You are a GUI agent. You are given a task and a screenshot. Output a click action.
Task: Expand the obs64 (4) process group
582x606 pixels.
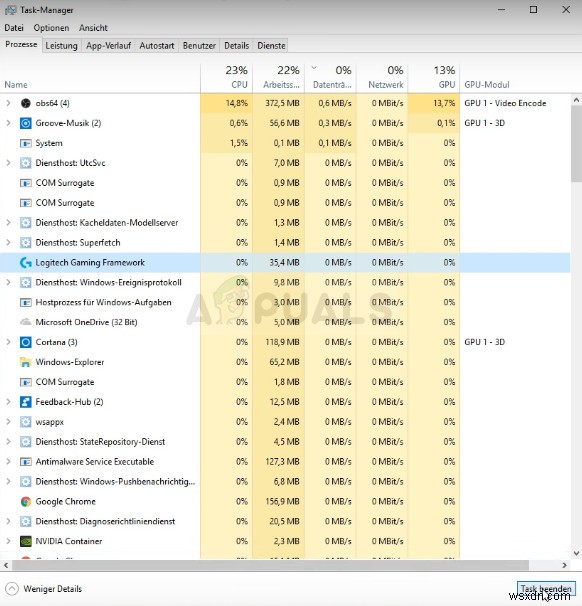pos(8,103)
